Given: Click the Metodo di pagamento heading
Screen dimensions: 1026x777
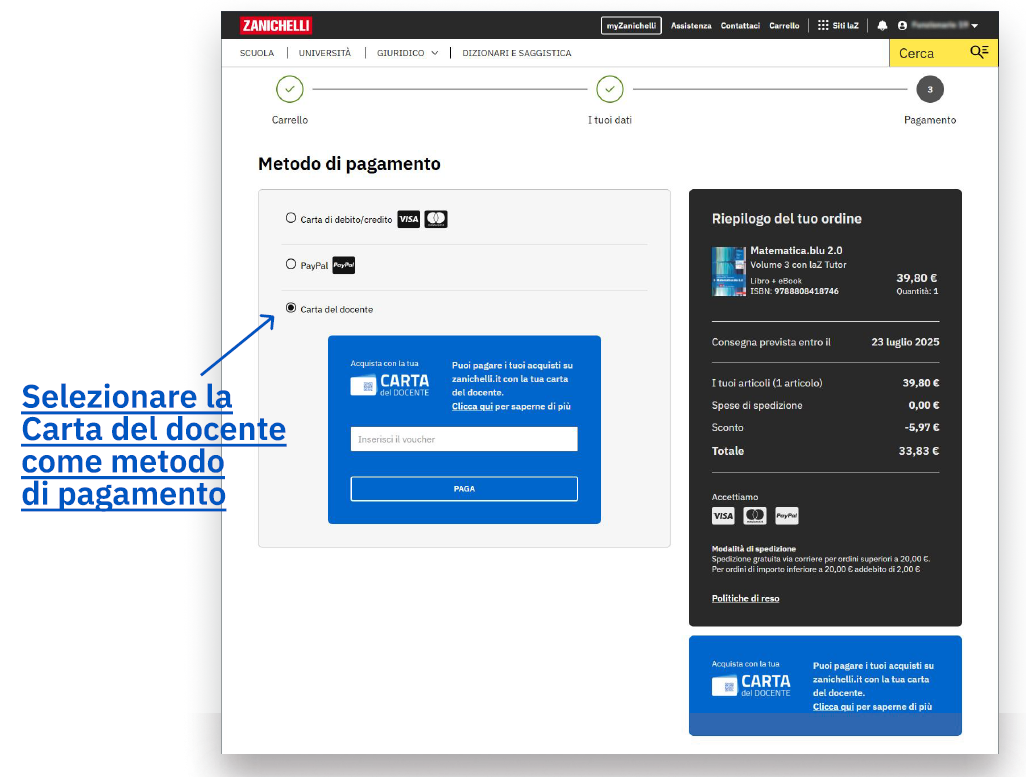Looking at the screenshot, I should tap(349, 164).
